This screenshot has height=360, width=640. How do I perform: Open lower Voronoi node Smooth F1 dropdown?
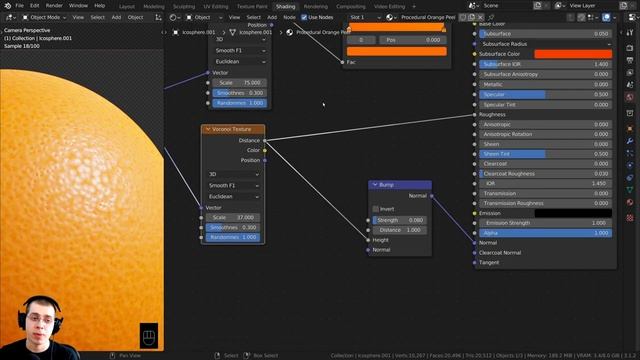point(233,185)
